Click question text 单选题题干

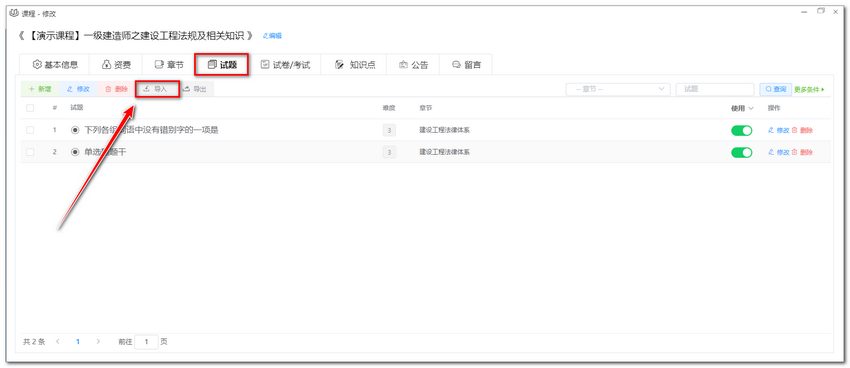click(x=105, y=152)
